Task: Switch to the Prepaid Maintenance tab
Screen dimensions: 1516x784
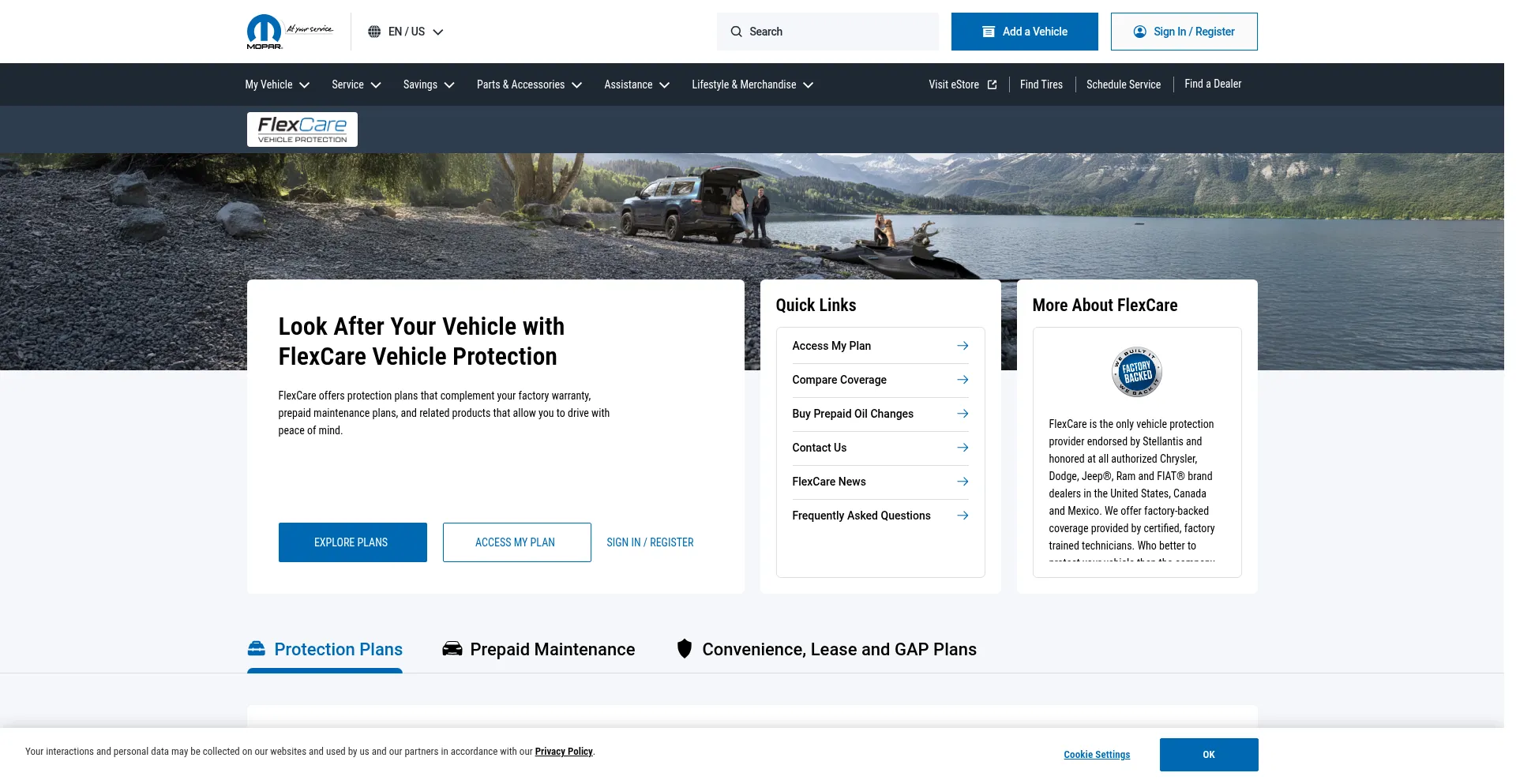Action: point(538,649)
